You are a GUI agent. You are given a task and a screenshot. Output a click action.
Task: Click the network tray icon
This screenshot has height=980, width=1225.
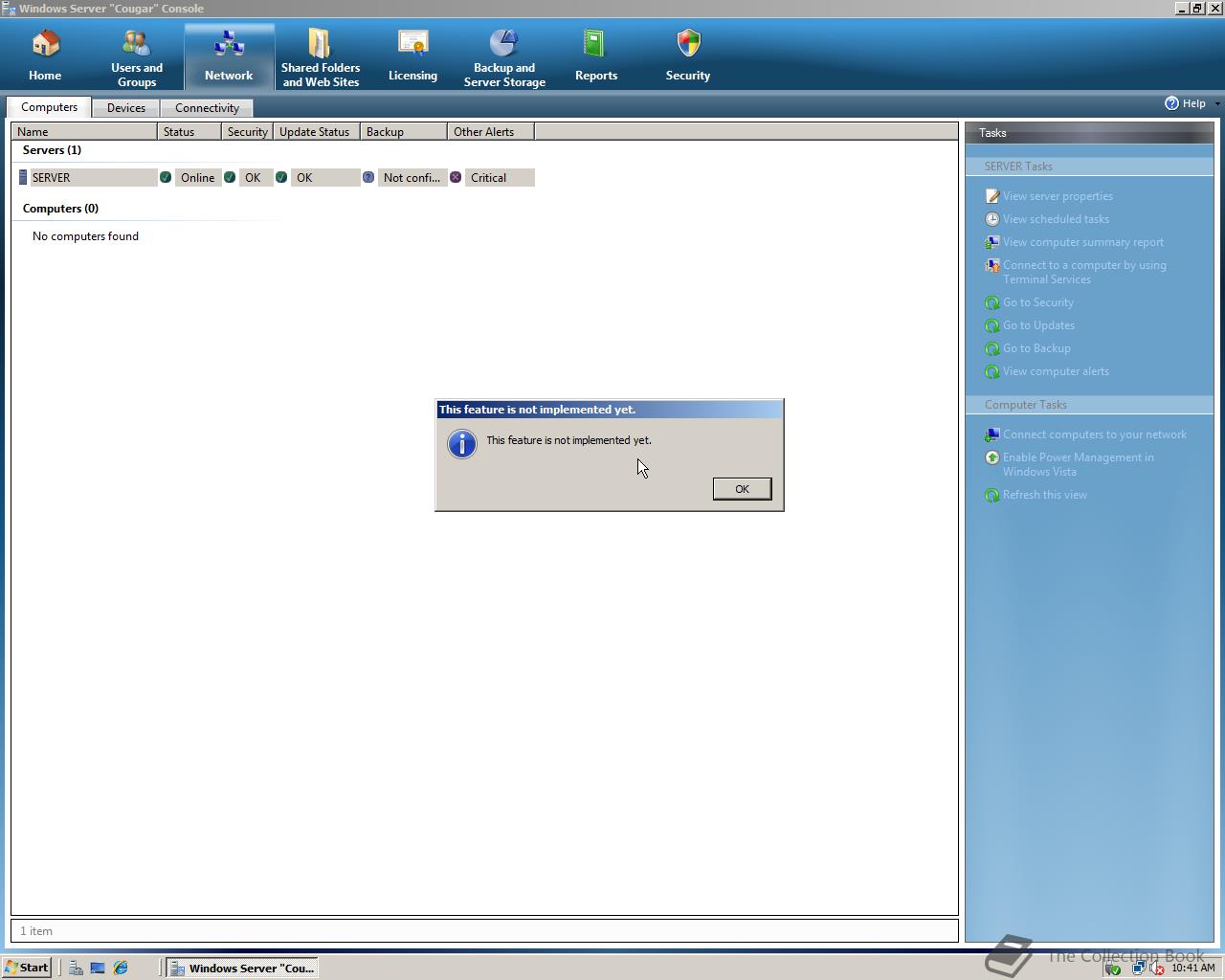coord(1139,968)
